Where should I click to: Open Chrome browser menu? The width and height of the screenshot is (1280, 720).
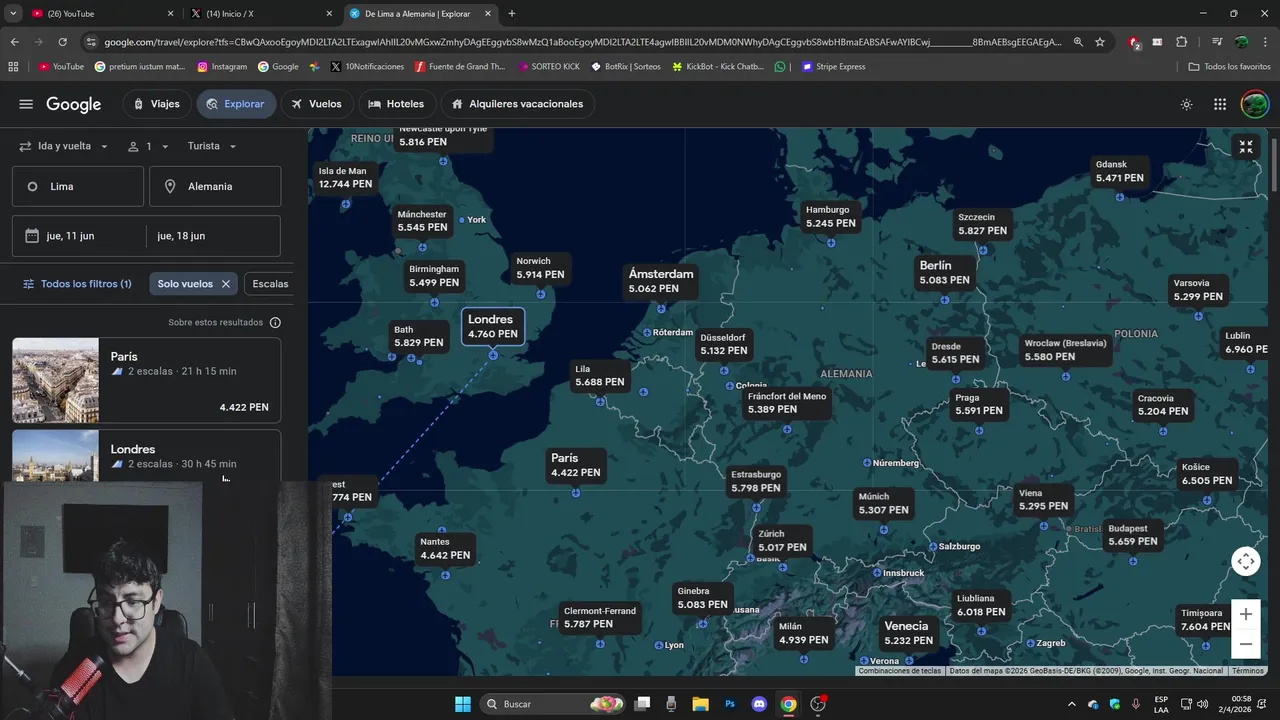(x=1265, y=42)
